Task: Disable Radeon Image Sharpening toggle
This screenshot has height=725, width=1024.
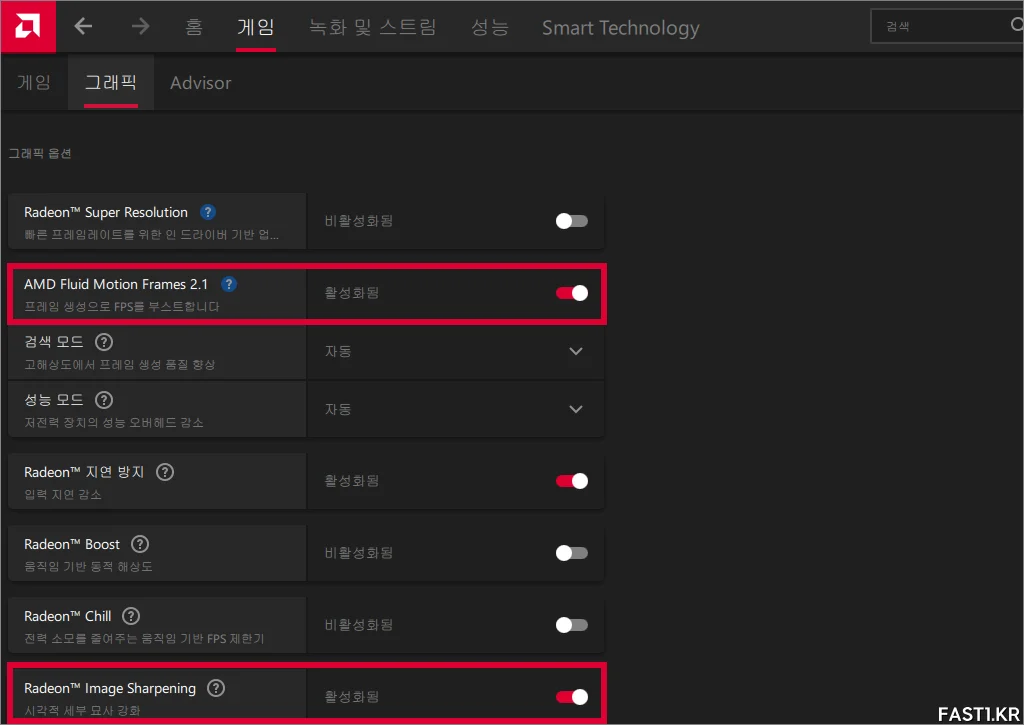Action: click(x=571, y=697)
